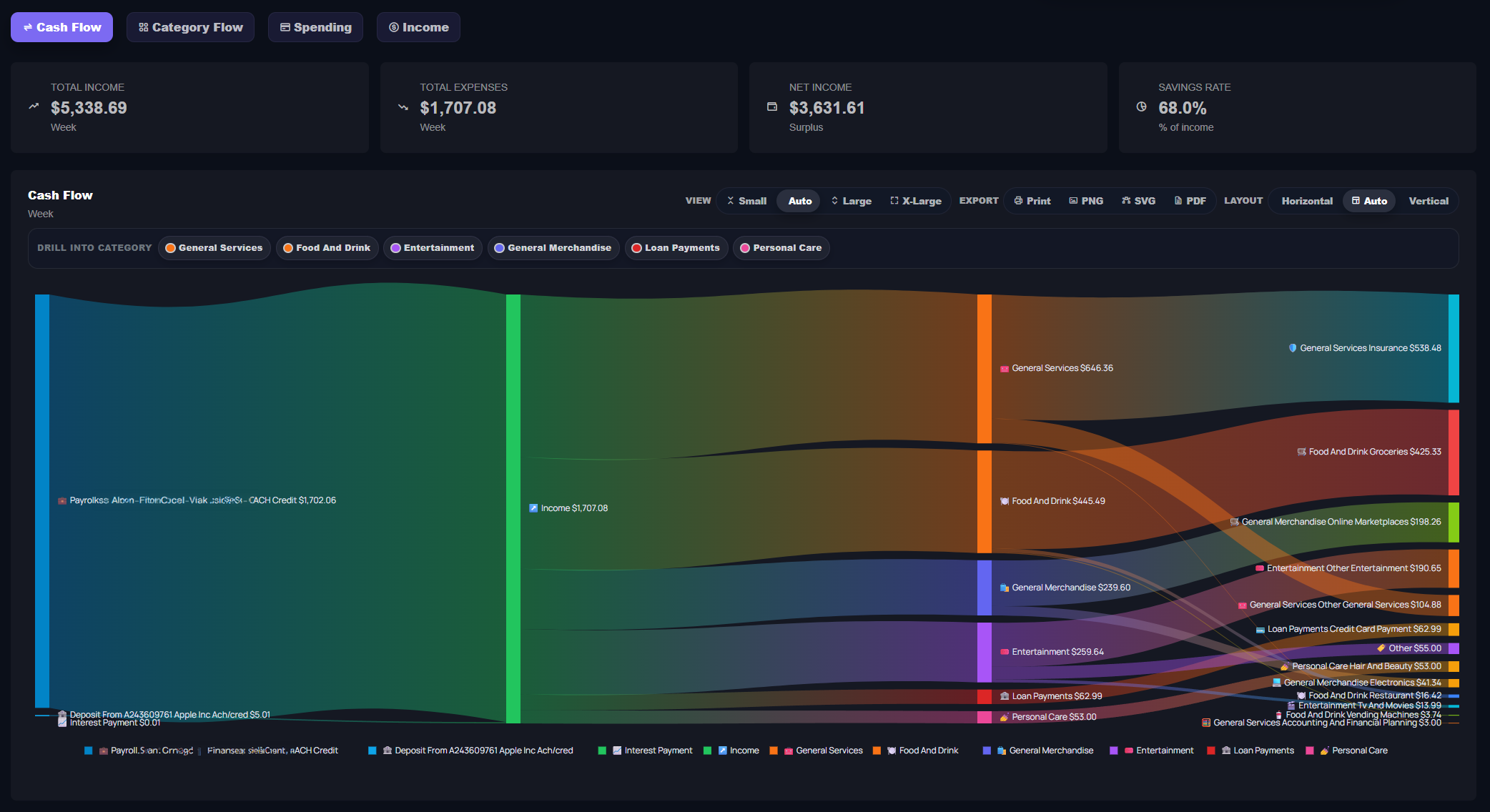The image size is (1490, 812).
Task: Open the Income tab
Action: pos(418,27)
